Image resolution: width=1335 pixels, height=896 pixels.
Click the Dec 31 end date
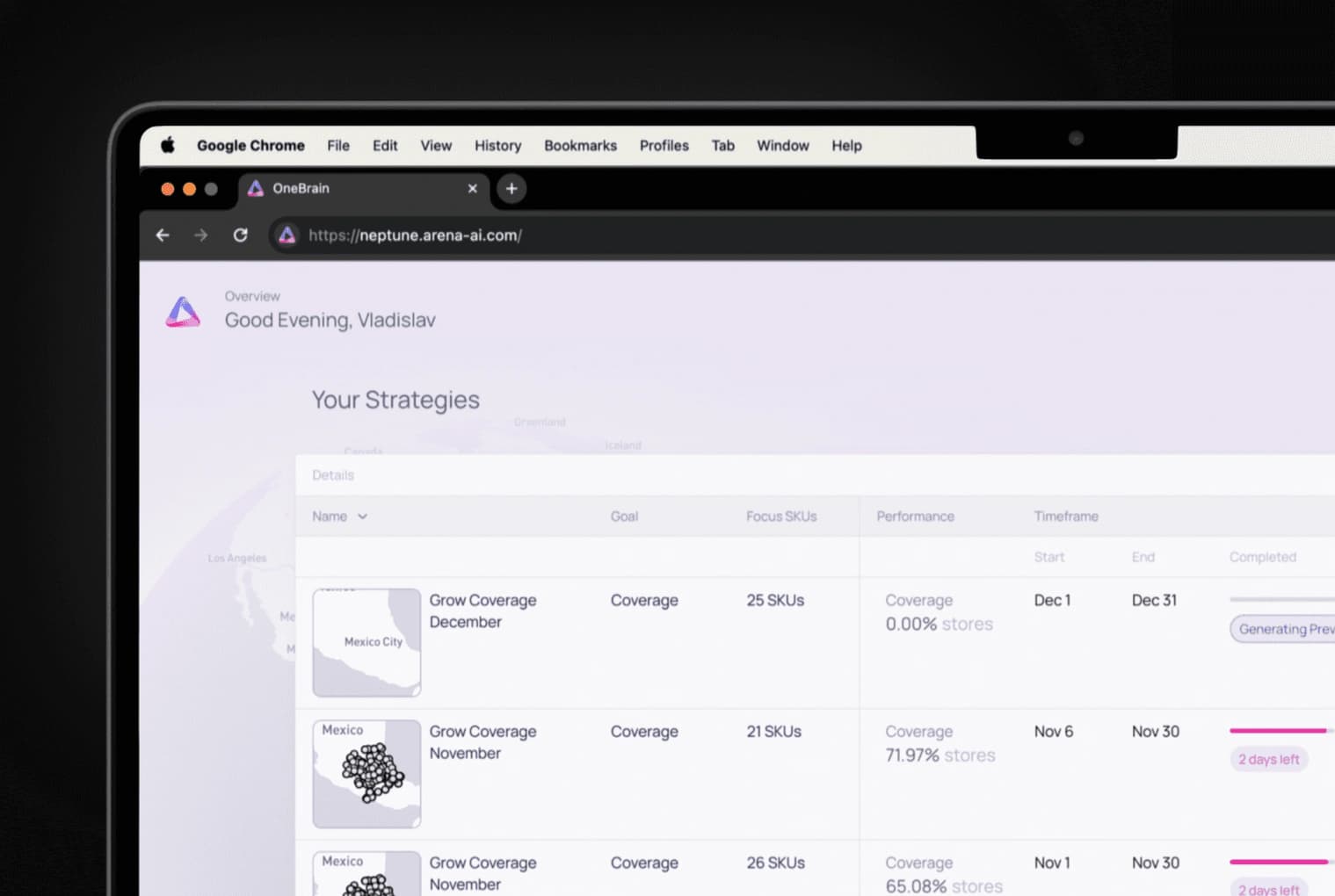(x=1154, y=600)
